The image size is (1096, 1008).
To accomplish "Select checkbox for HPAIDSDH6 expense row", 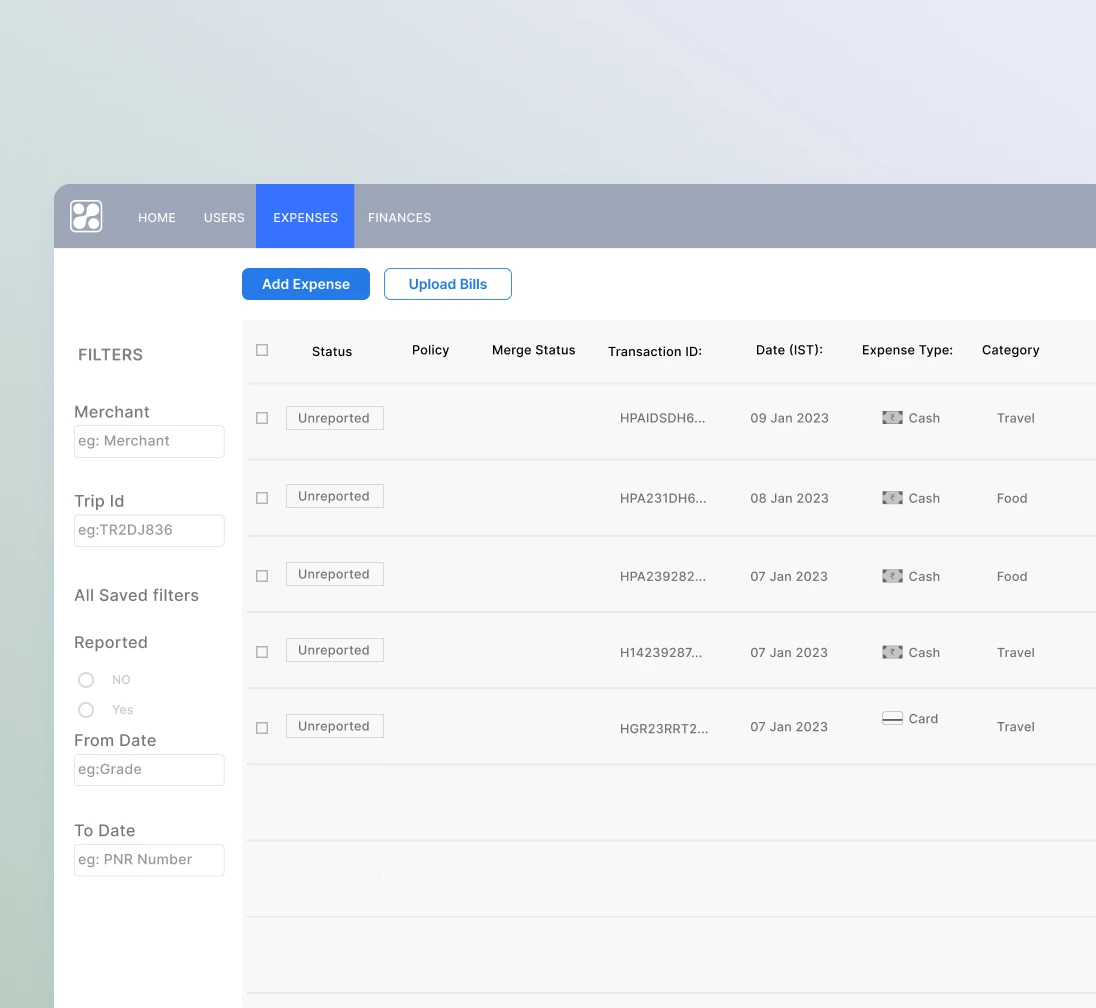I will [262, 418].
